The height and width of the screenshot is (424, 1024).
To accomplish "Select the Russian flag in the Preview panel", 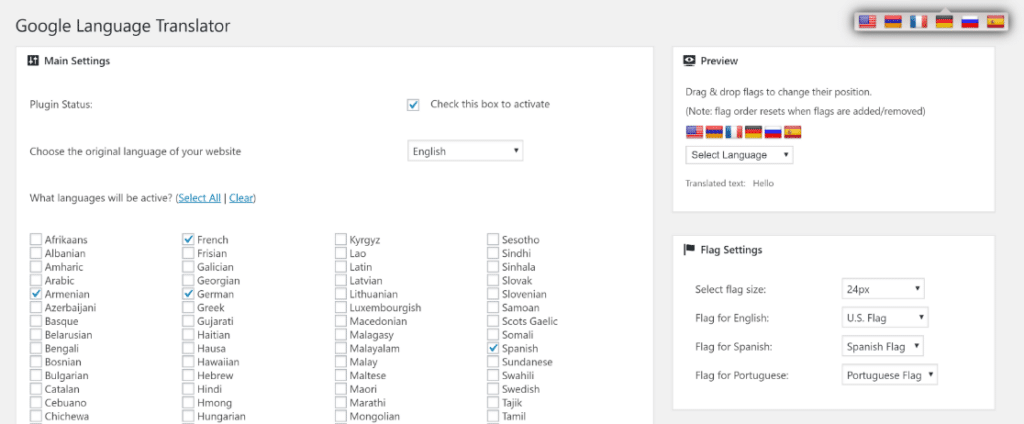I will tap(773, 132).
